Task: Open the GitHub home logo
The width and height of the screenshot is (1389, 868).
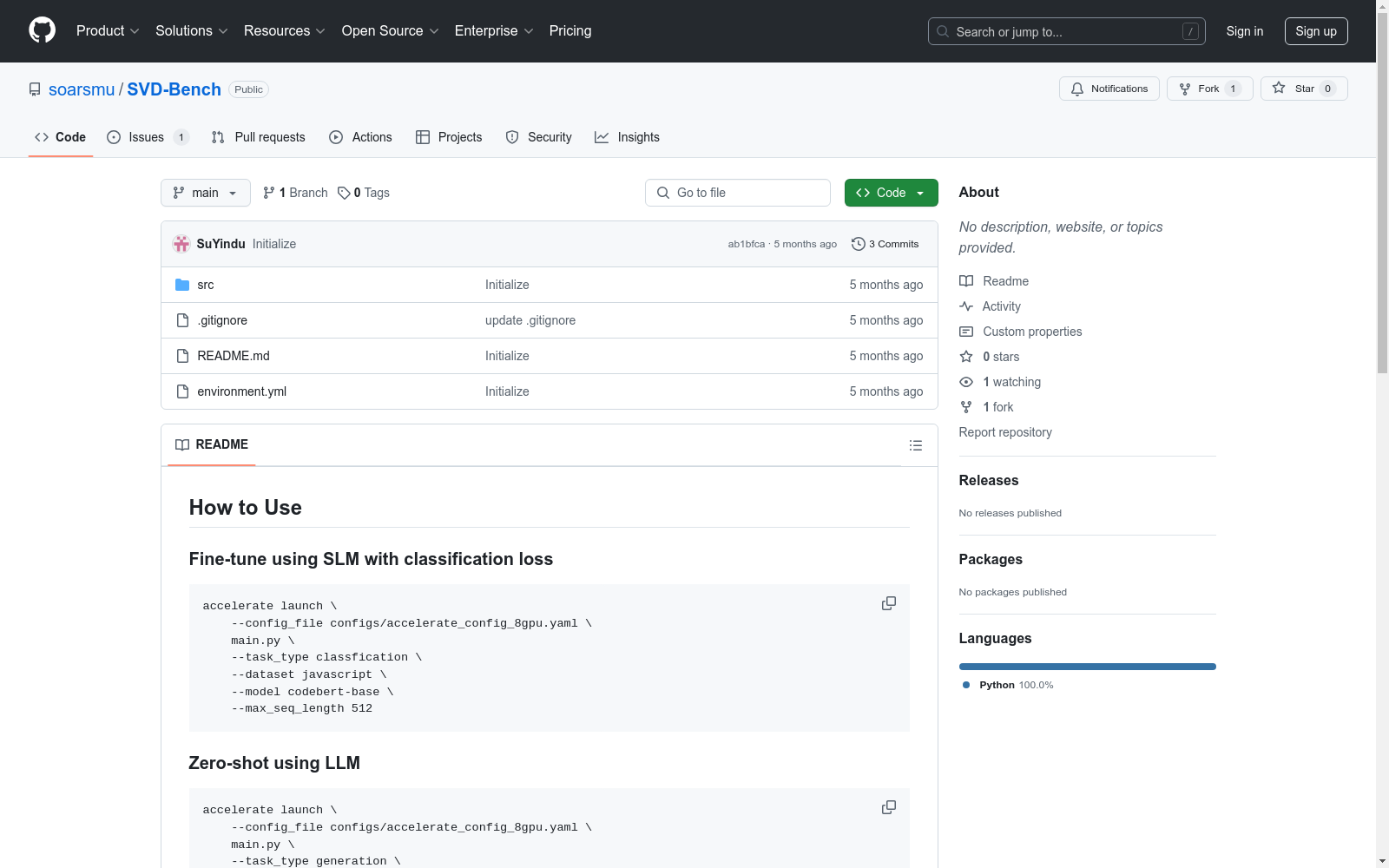Action: [x=42, y=30]
